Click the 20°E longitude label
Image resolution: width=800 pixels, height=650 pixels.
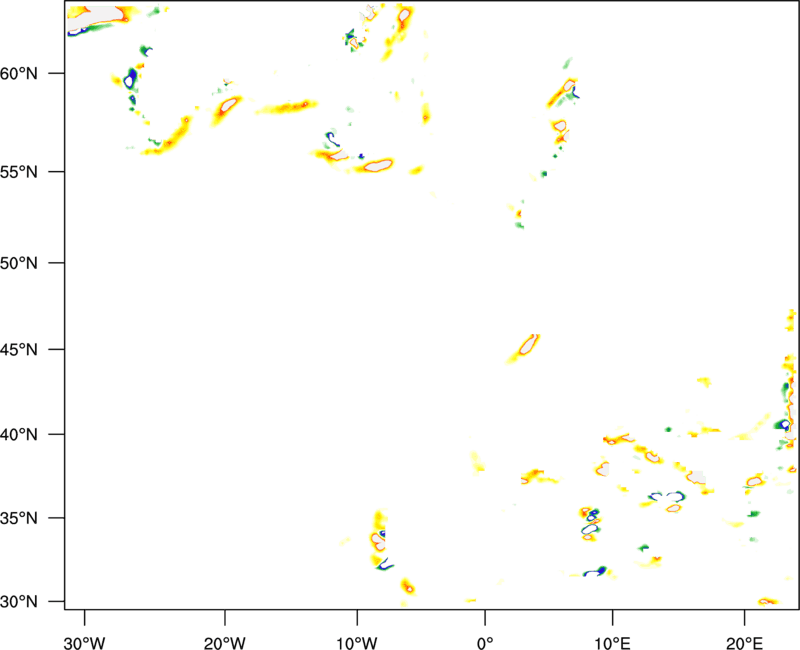[744, 643]
